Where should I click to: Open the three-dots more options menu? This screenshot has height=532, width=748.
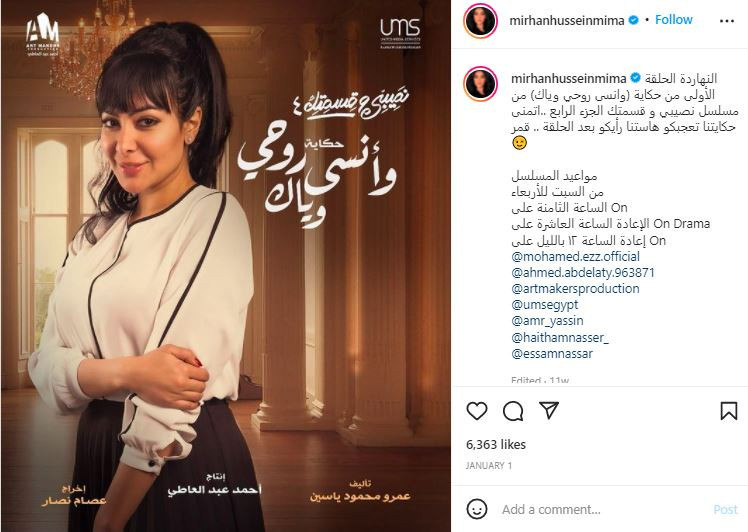click(727, 21)
